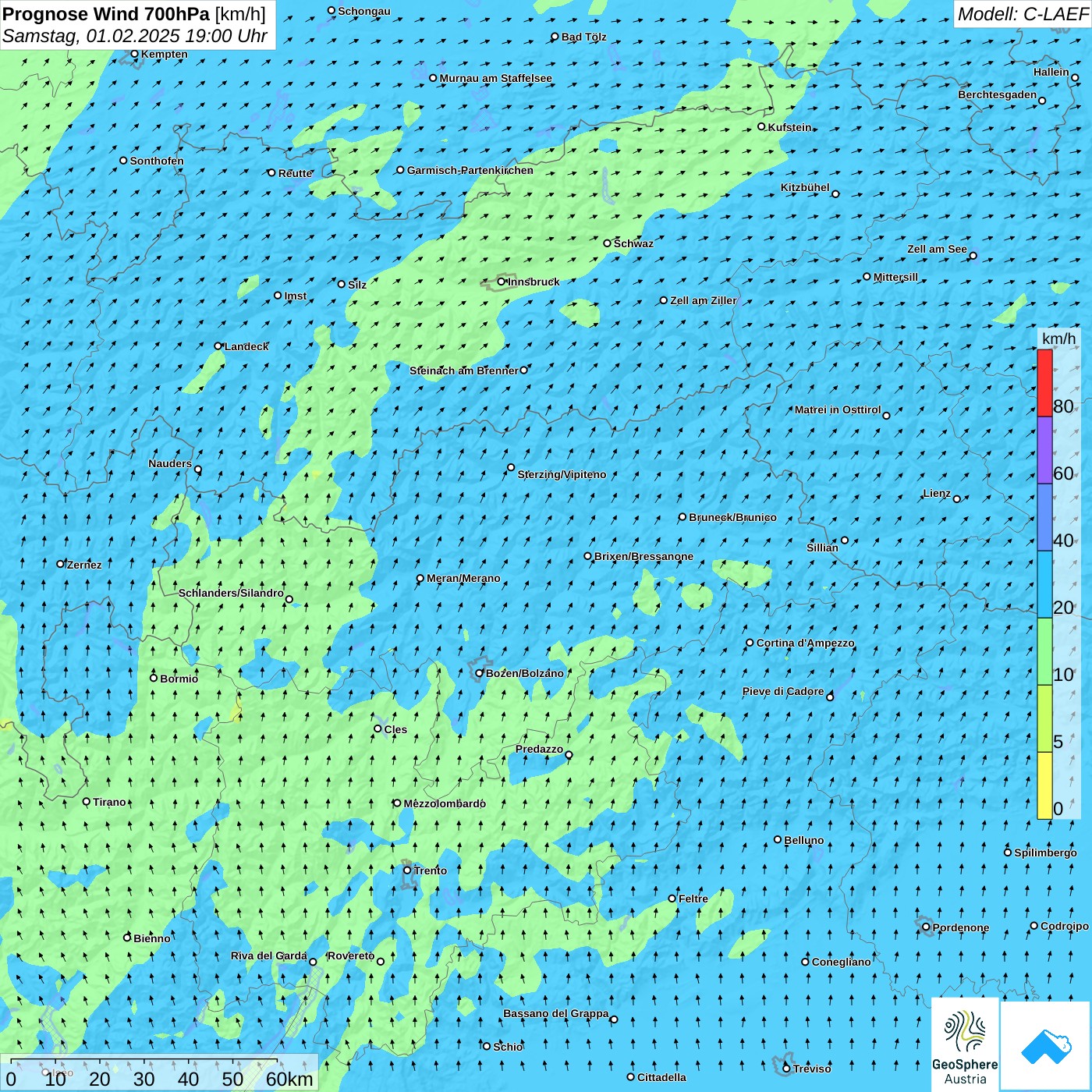Select the Sonthofen label
1092x1092 pixels.
(x=157, y=161)
